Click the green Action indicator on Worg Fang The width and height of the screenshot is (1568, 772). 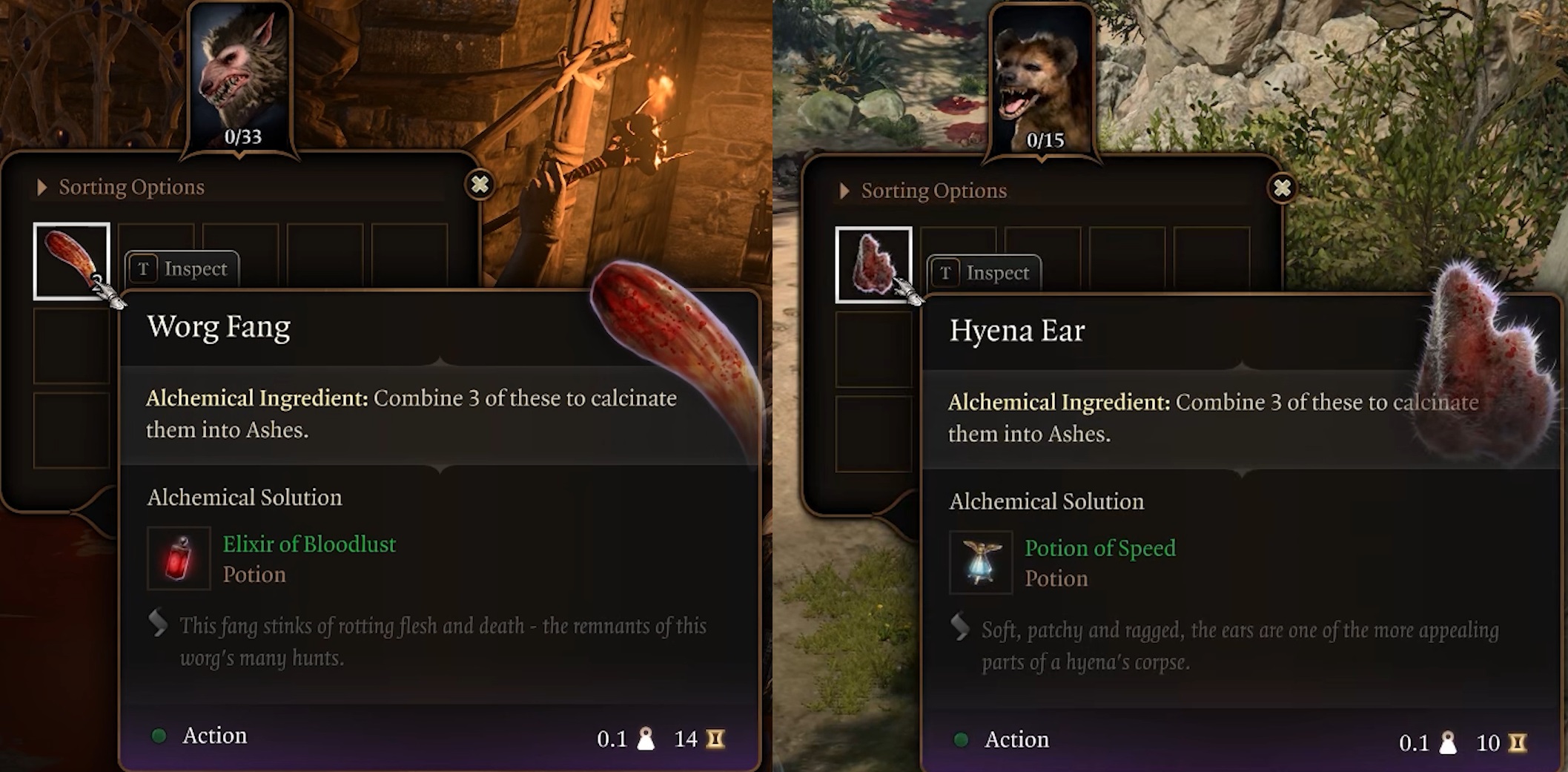pos(159,736)
